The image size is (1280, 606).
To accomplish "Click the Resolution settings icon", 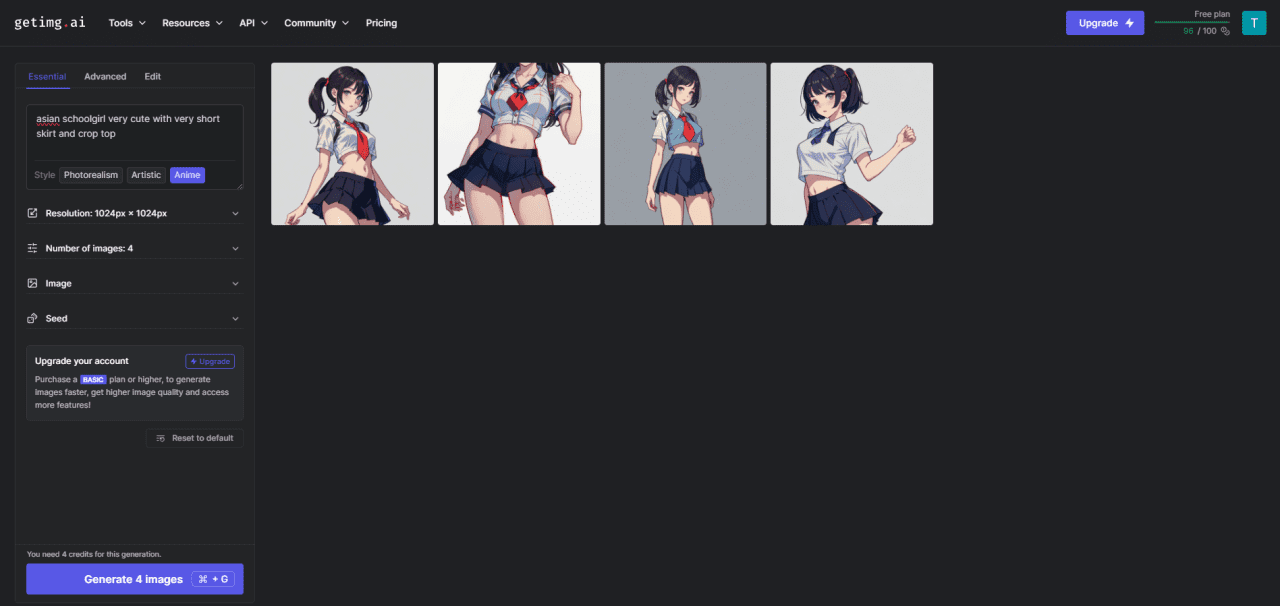I will click(30, 213).
